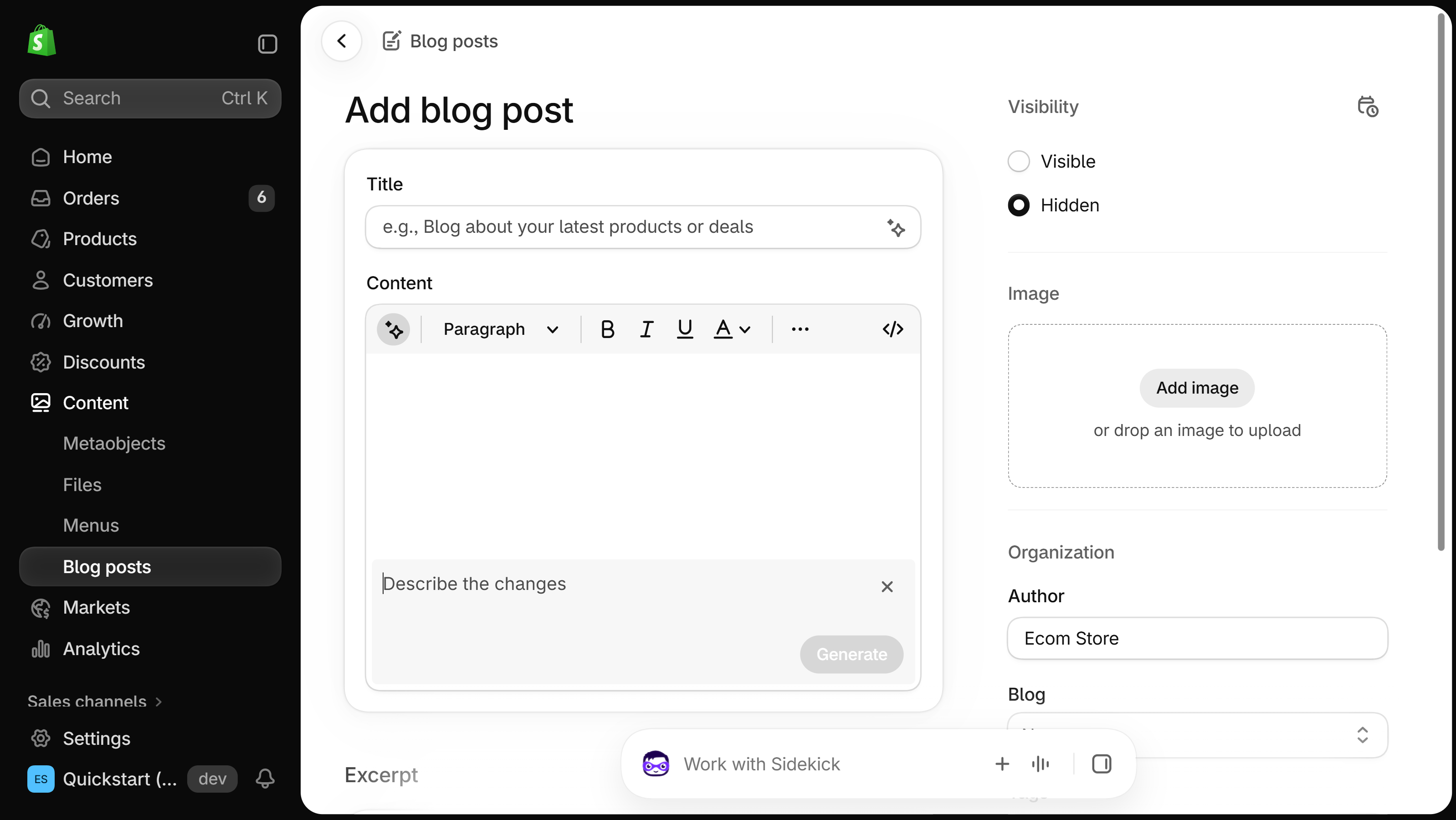Open Customers in the sidebar
Viewport: 1456px width, 820px height.
coord(150,280)
